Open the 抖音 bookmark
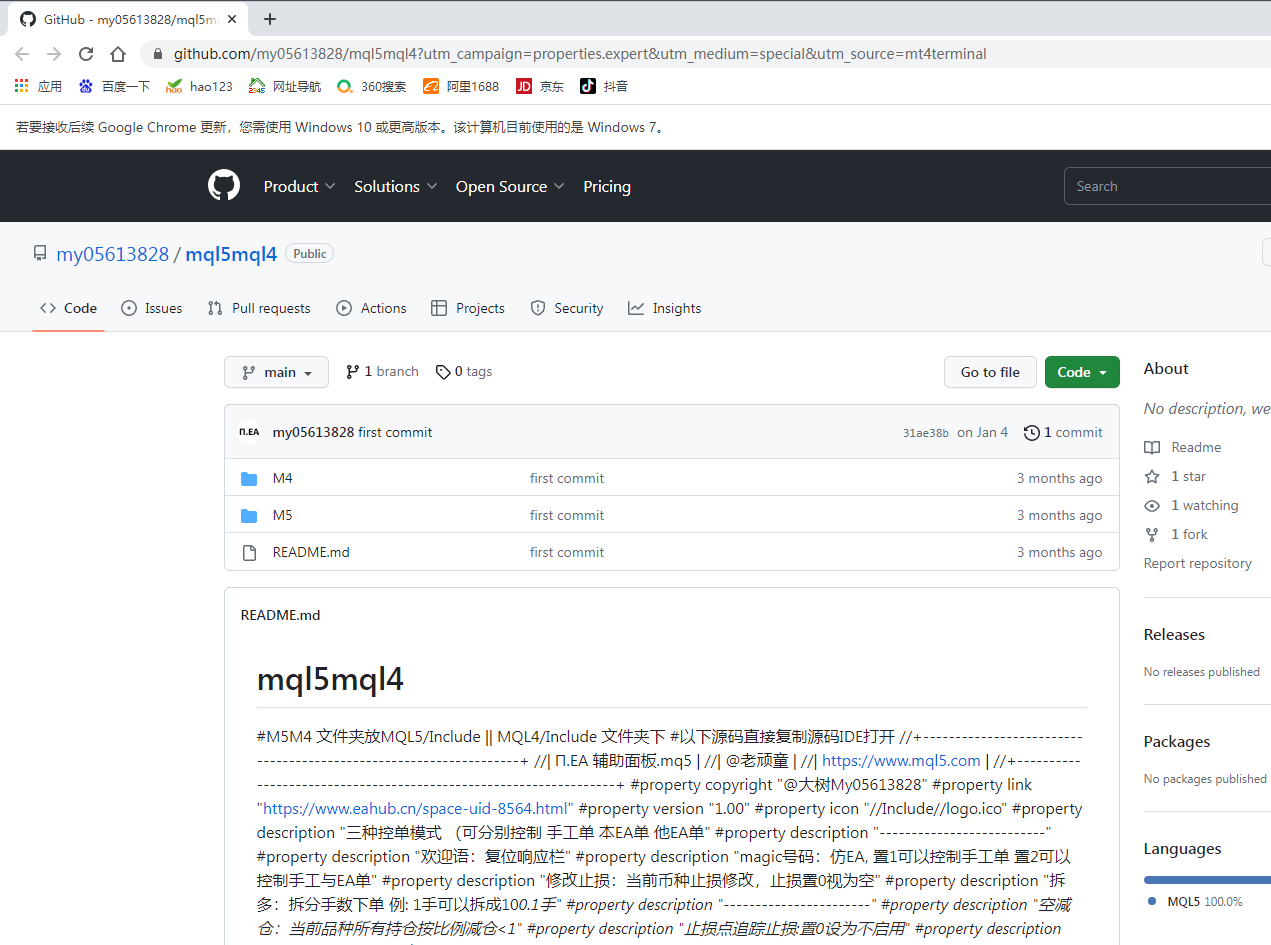The width and height of the screenshot is (1271, 945). [604, 86]
